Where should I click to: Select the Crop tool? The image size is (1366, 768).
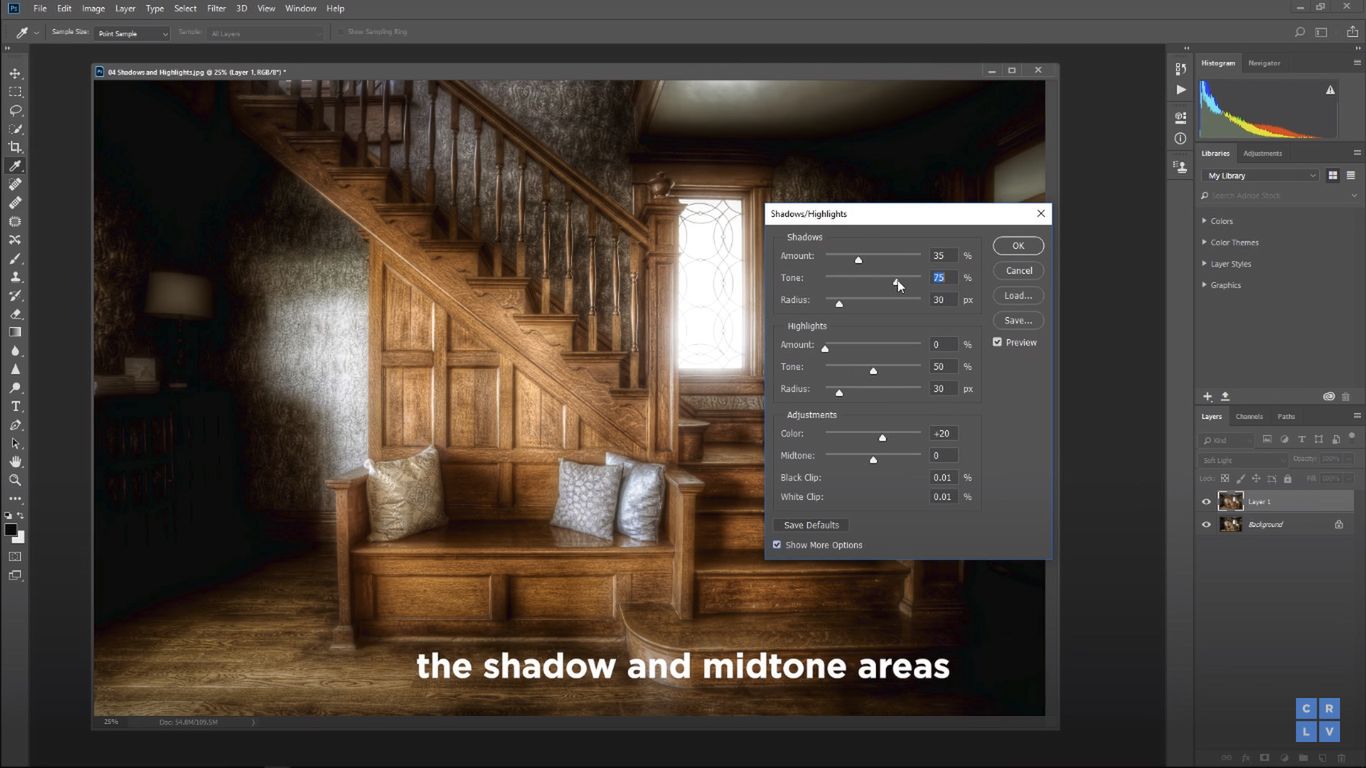15,148
